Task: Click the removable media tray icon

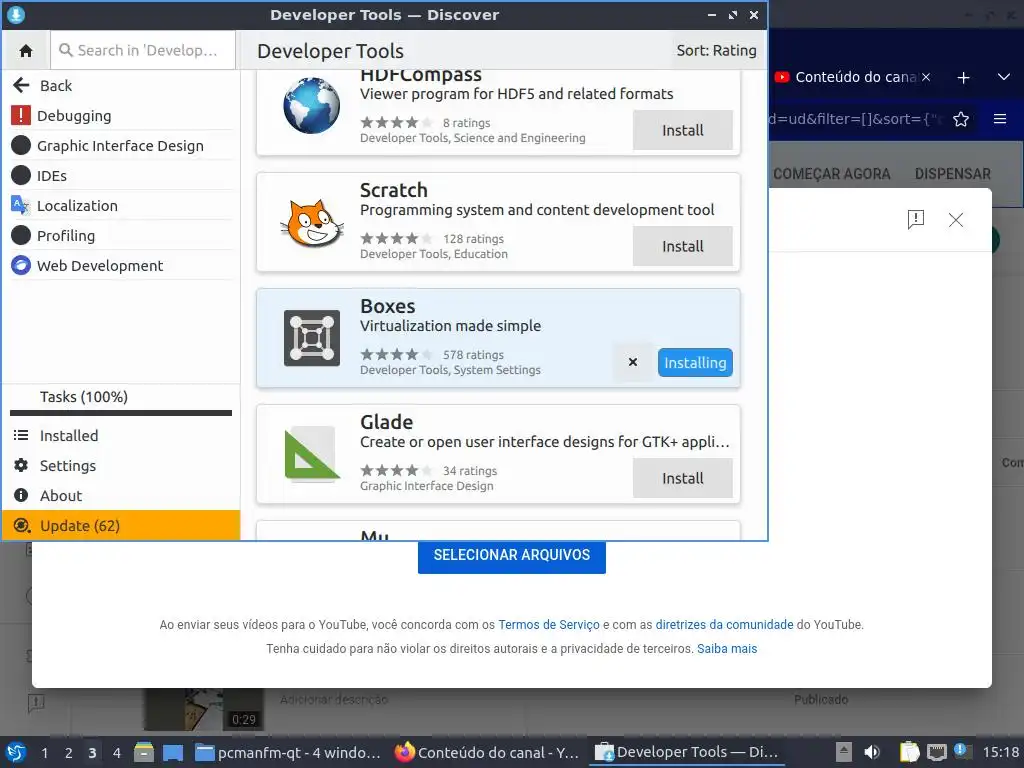Action: tap(844, 752)
